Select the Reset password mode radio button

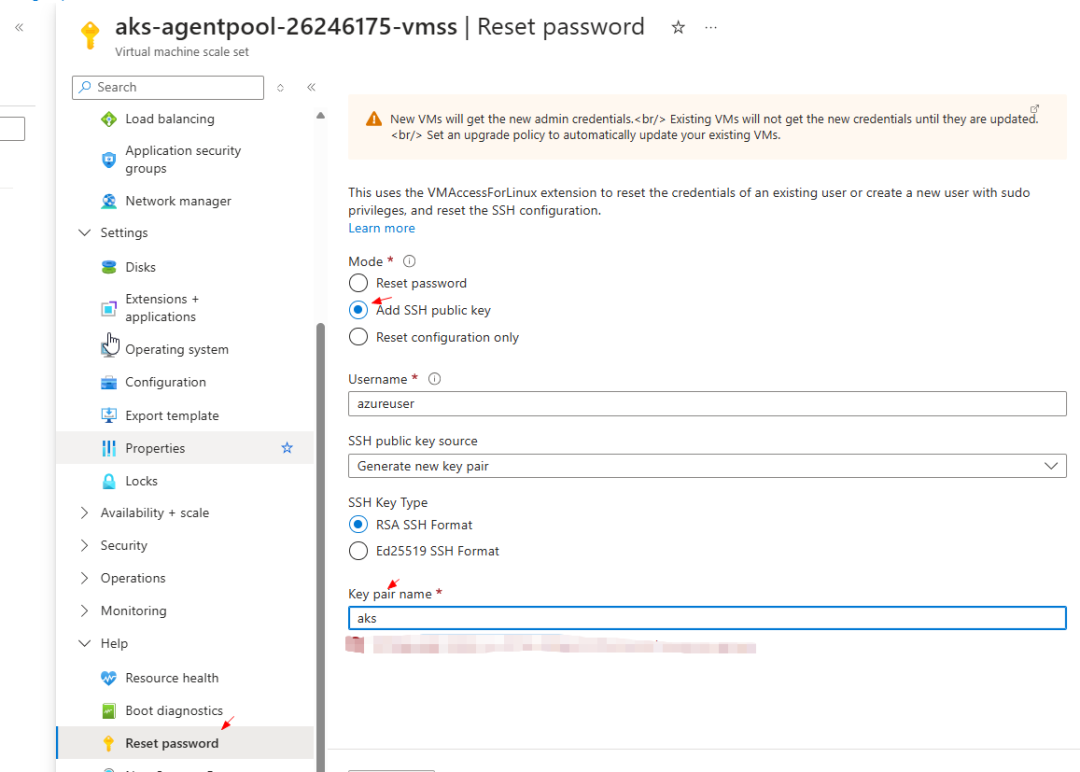click(x=358, y=283)
